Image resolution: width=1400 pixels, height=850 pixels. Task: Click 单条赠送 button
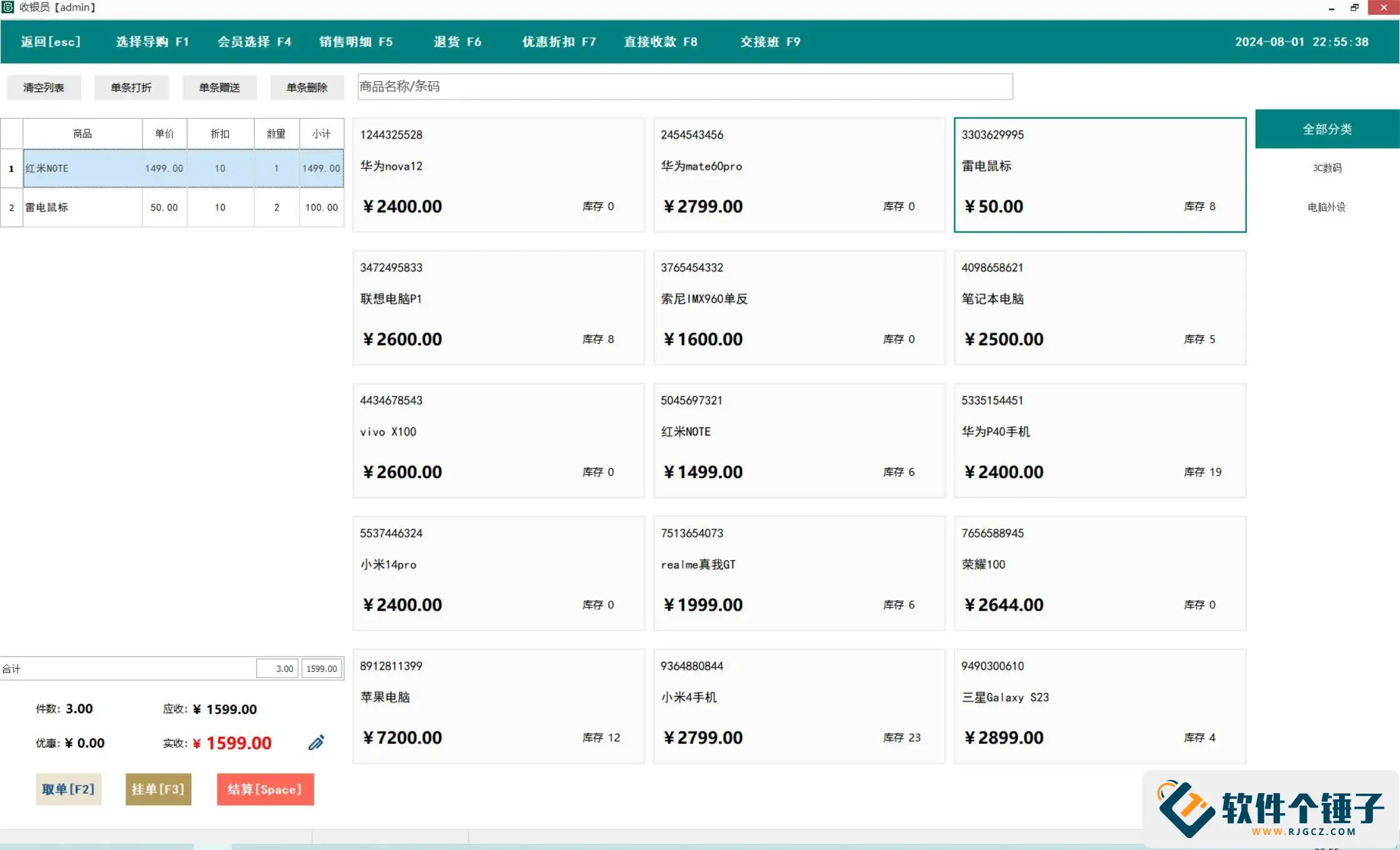[x=219, y=87]
